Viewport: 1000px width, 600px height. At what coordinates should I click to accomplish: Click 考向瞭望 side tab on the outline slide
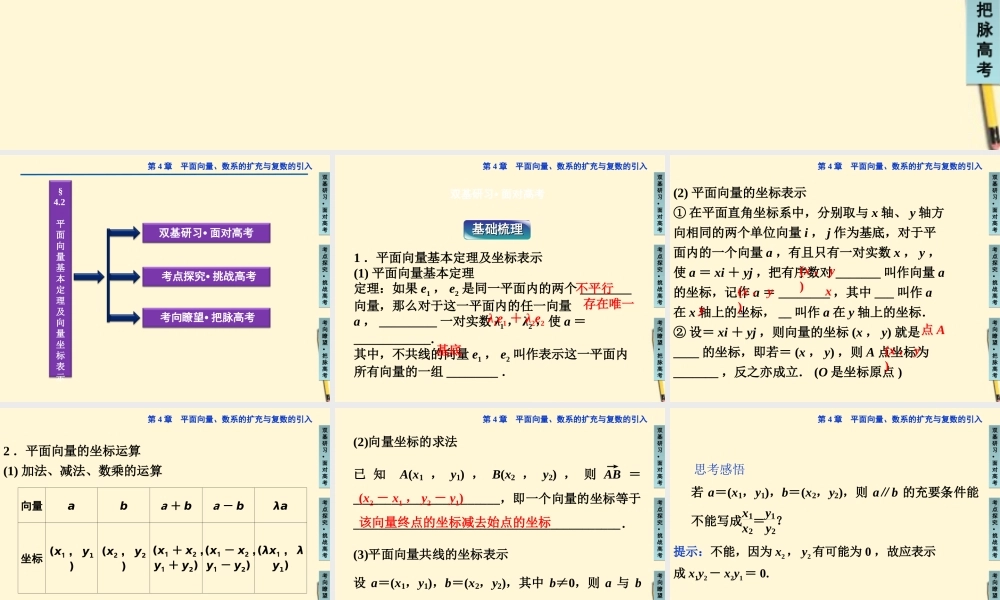[325, 349]
